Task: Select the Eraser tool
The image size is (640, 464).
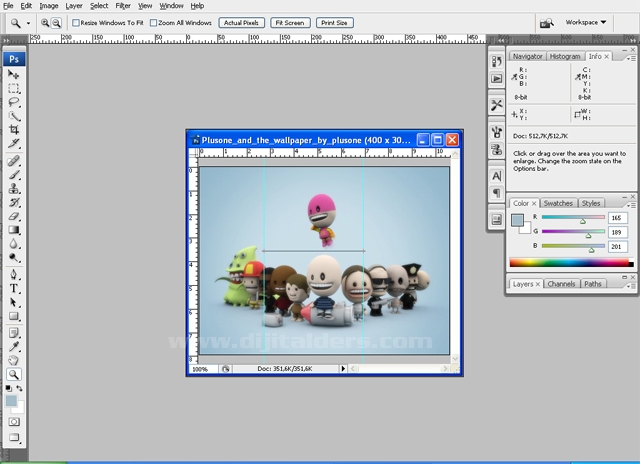Action: (13, 216)
